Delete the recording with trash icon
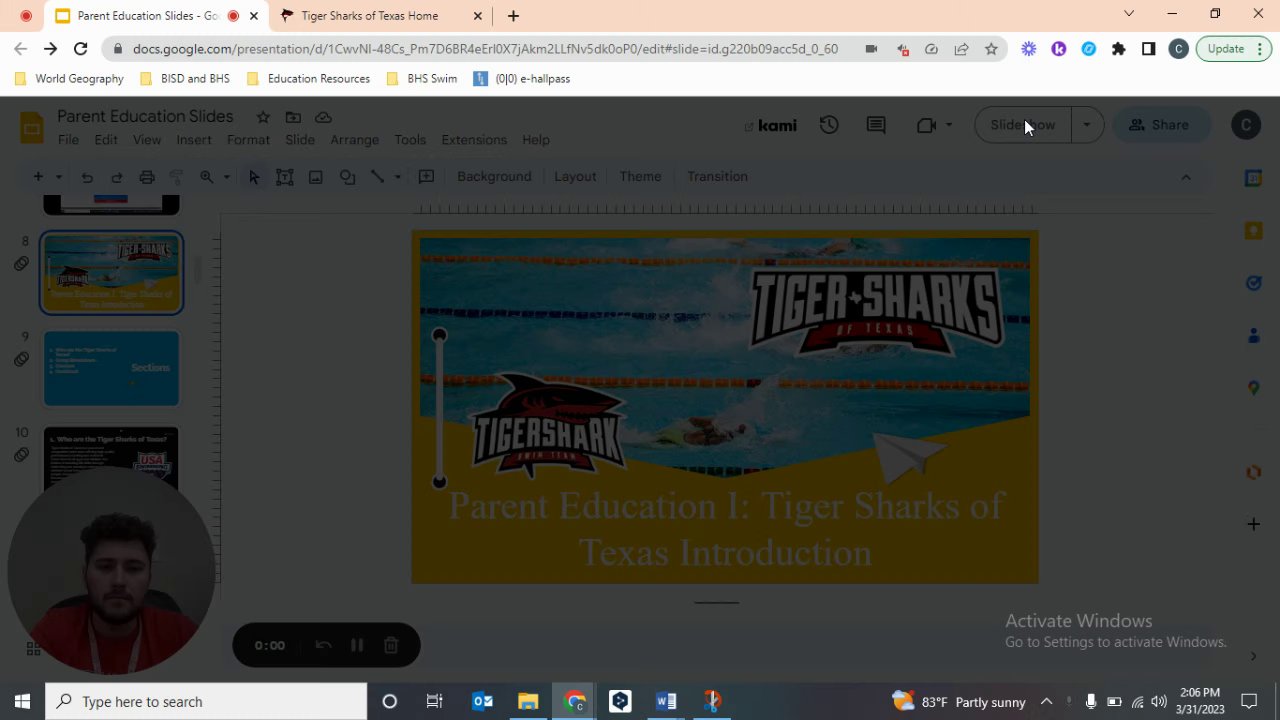This screenshot has width=1280, height=720. (391, 645)
